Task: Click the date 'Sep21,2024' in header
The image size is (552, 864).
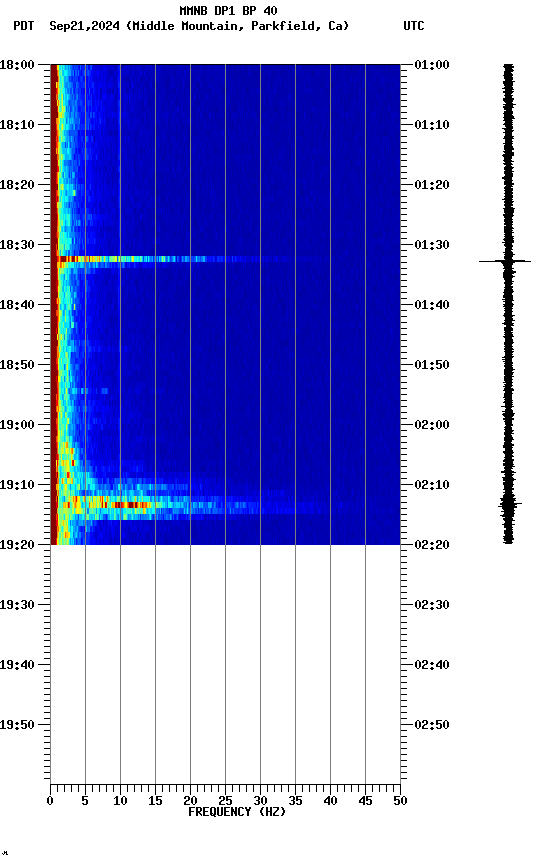Action: [x=84, y=26]
